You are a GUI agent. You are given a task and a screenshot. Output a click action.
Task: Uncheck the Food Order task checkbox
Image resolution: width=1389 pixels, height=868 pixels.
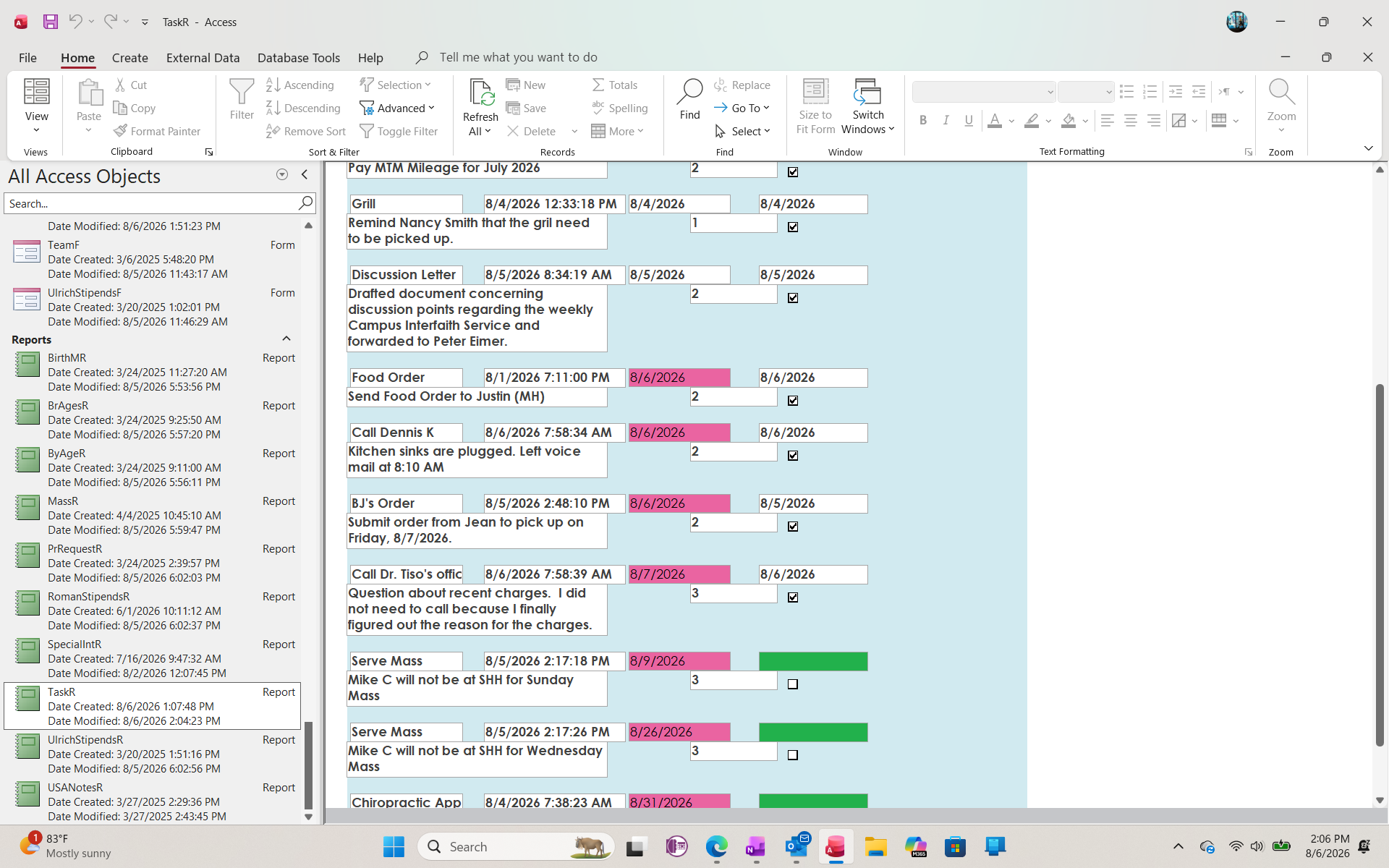793,401
